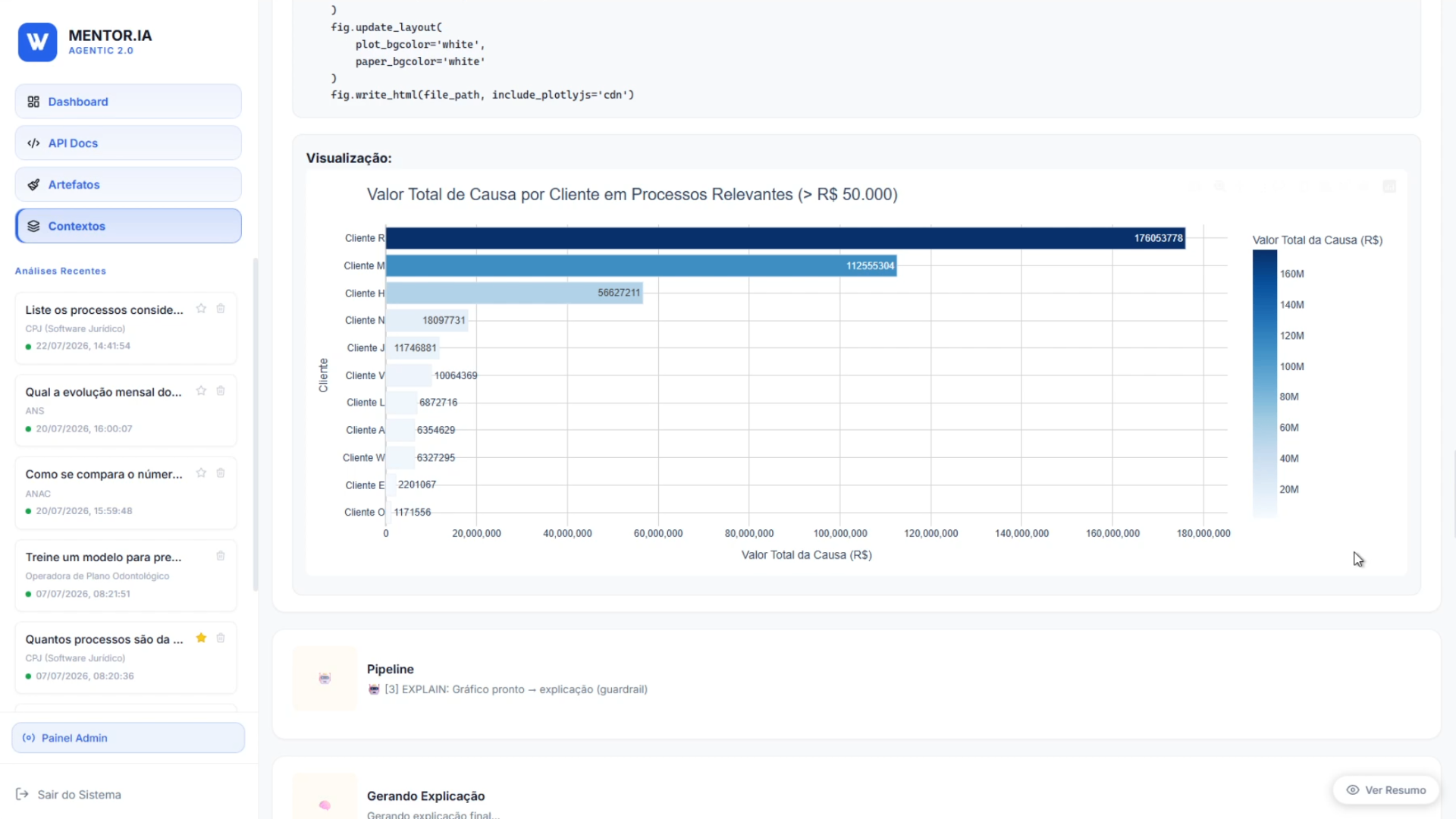
Task: Click the '[3] EXPLAIN: Gráfico pronto' pipeline text
Action: pos(516,689)
